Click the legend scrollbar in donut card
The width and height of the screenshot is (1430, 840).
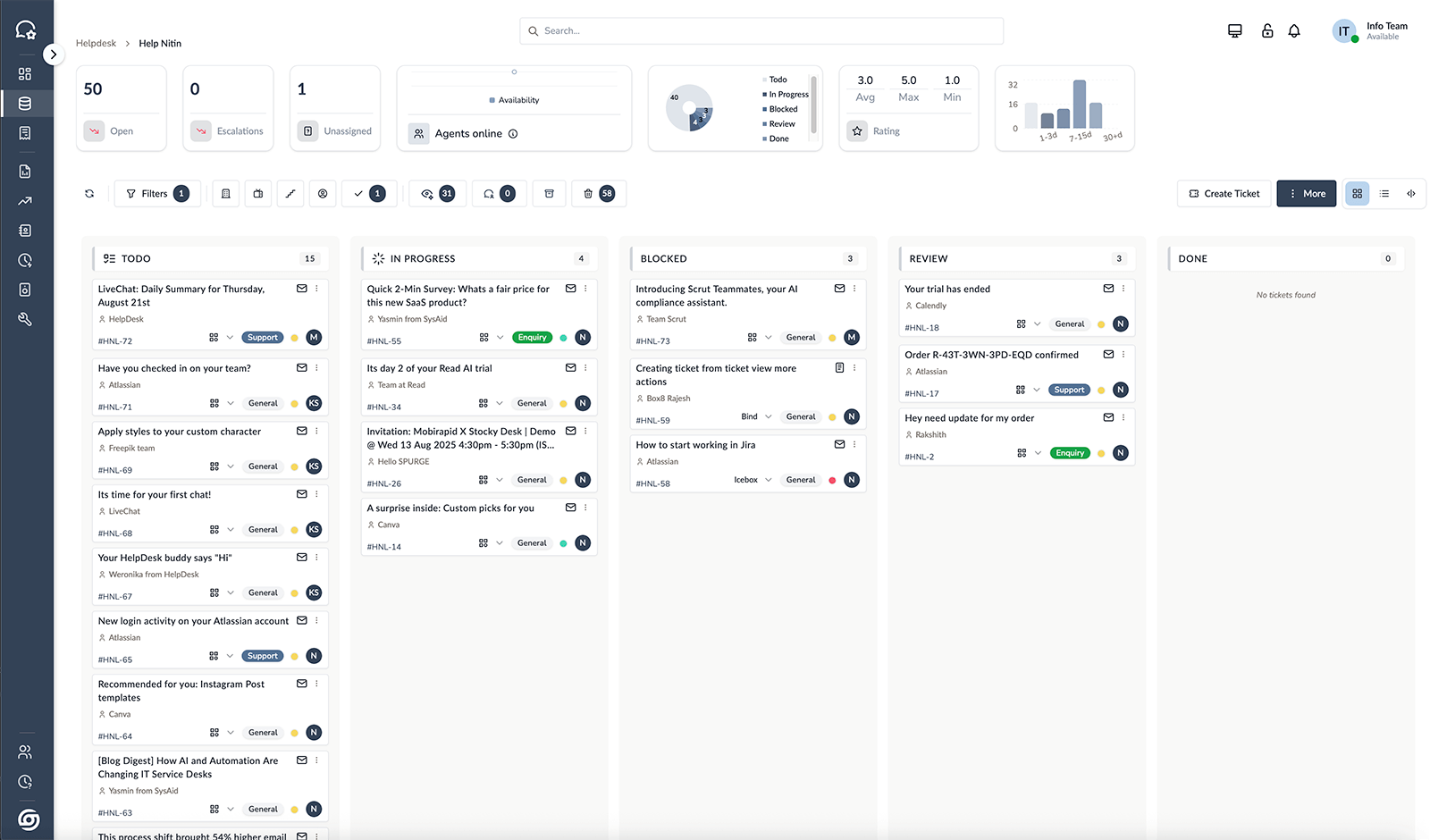click(x=813, y=105)
